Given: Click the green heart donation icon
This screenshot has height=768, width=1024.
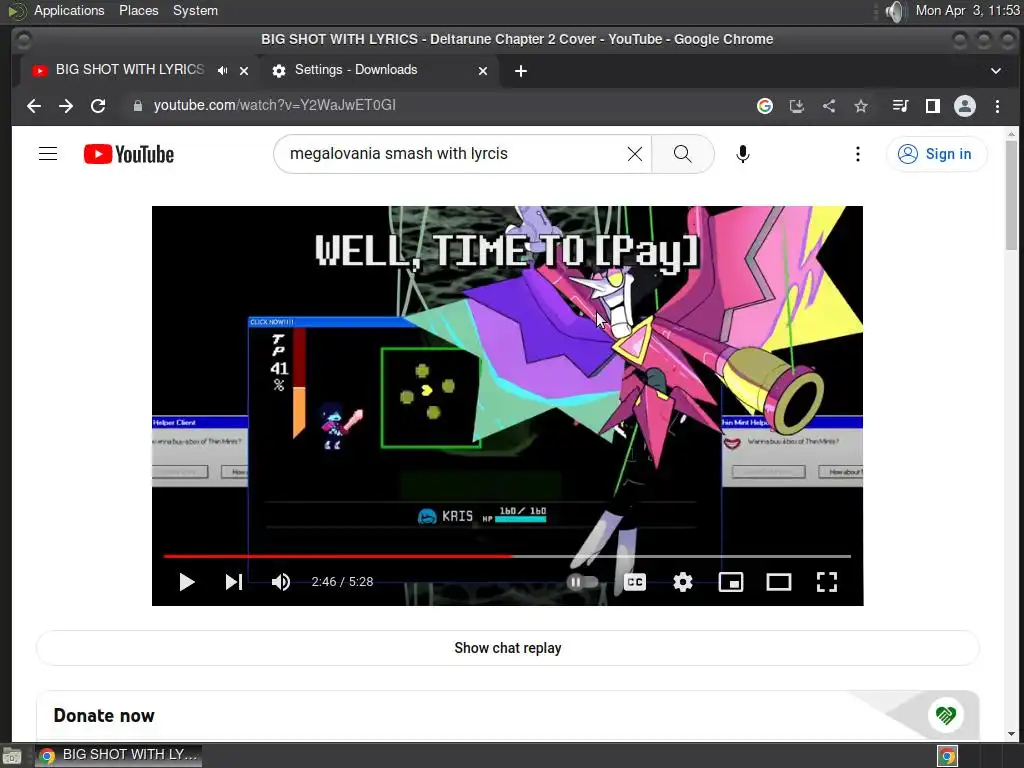Looking at the screenshot, I should 945,715.
